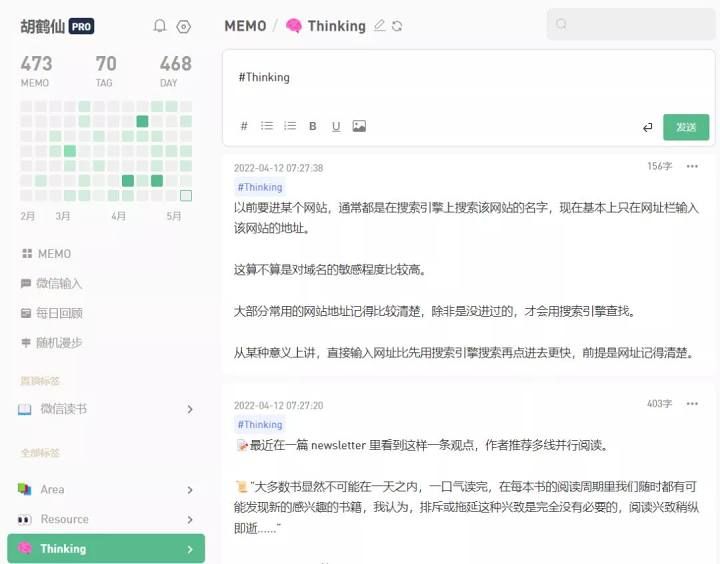Viewport: 720px width, 564px height.
Task: Click the outlined current-day heatmap cell
Action: tap(186, 196)
